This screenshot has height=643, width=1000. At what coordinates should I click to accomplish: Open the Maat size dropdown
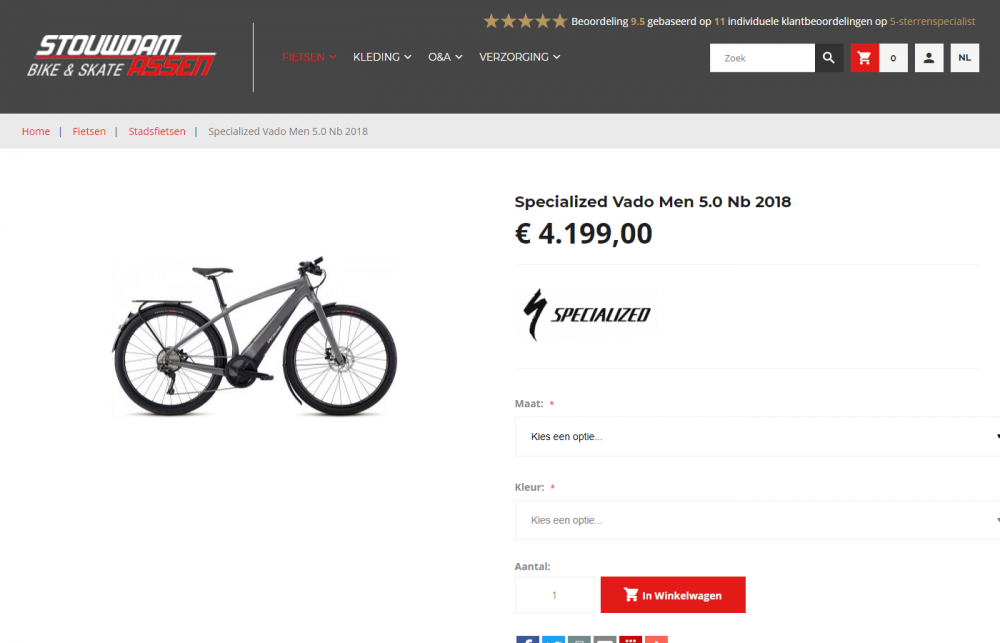[x=757, y=436]
